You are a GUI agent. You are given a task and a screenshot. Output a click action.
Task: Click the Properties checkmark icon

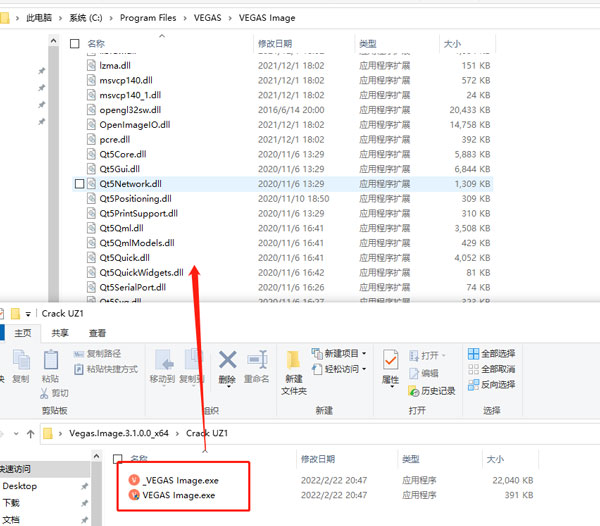pyautogui.click(x=390, y=360)
